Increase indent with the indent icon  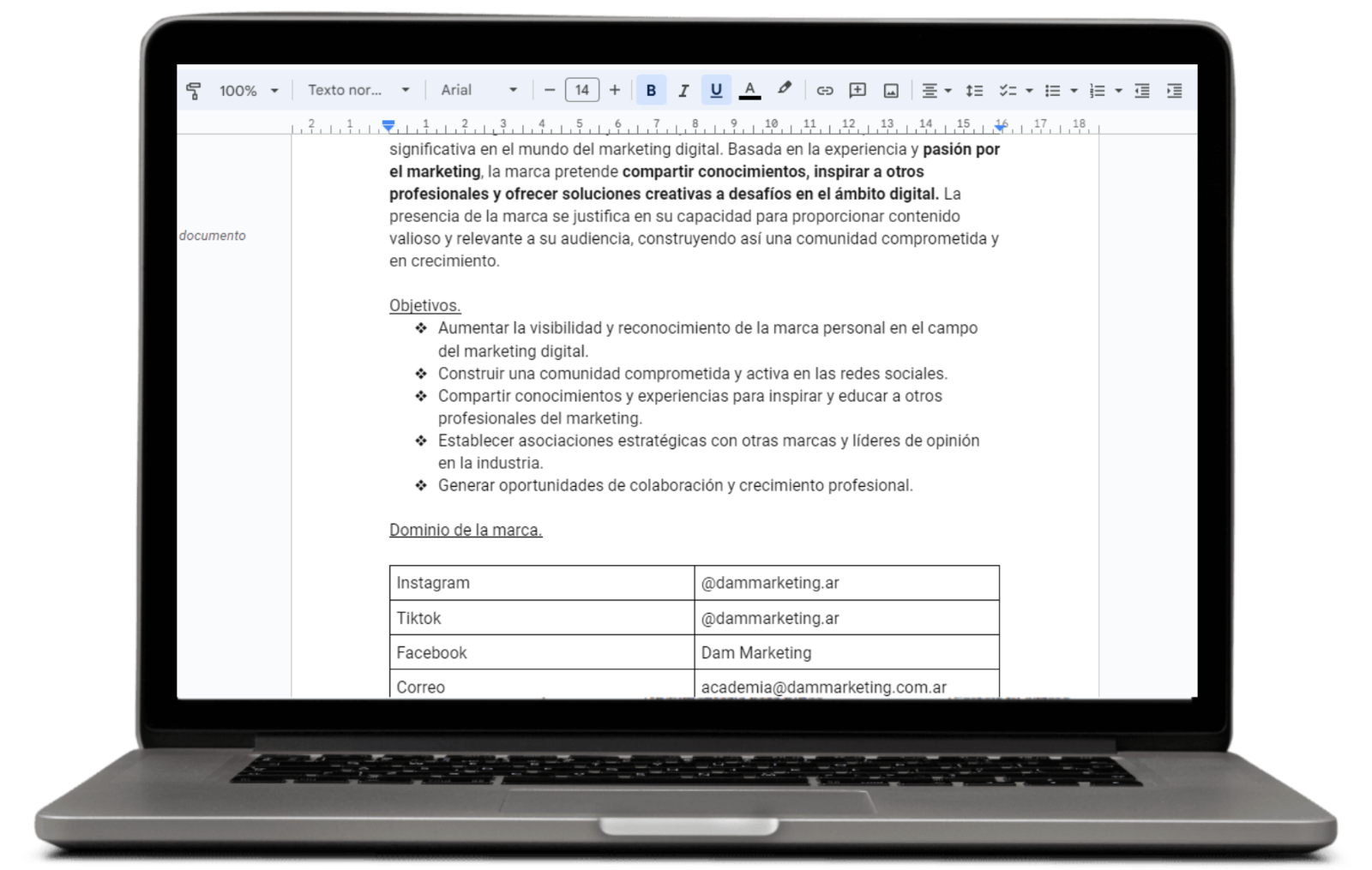(1175, 90)
